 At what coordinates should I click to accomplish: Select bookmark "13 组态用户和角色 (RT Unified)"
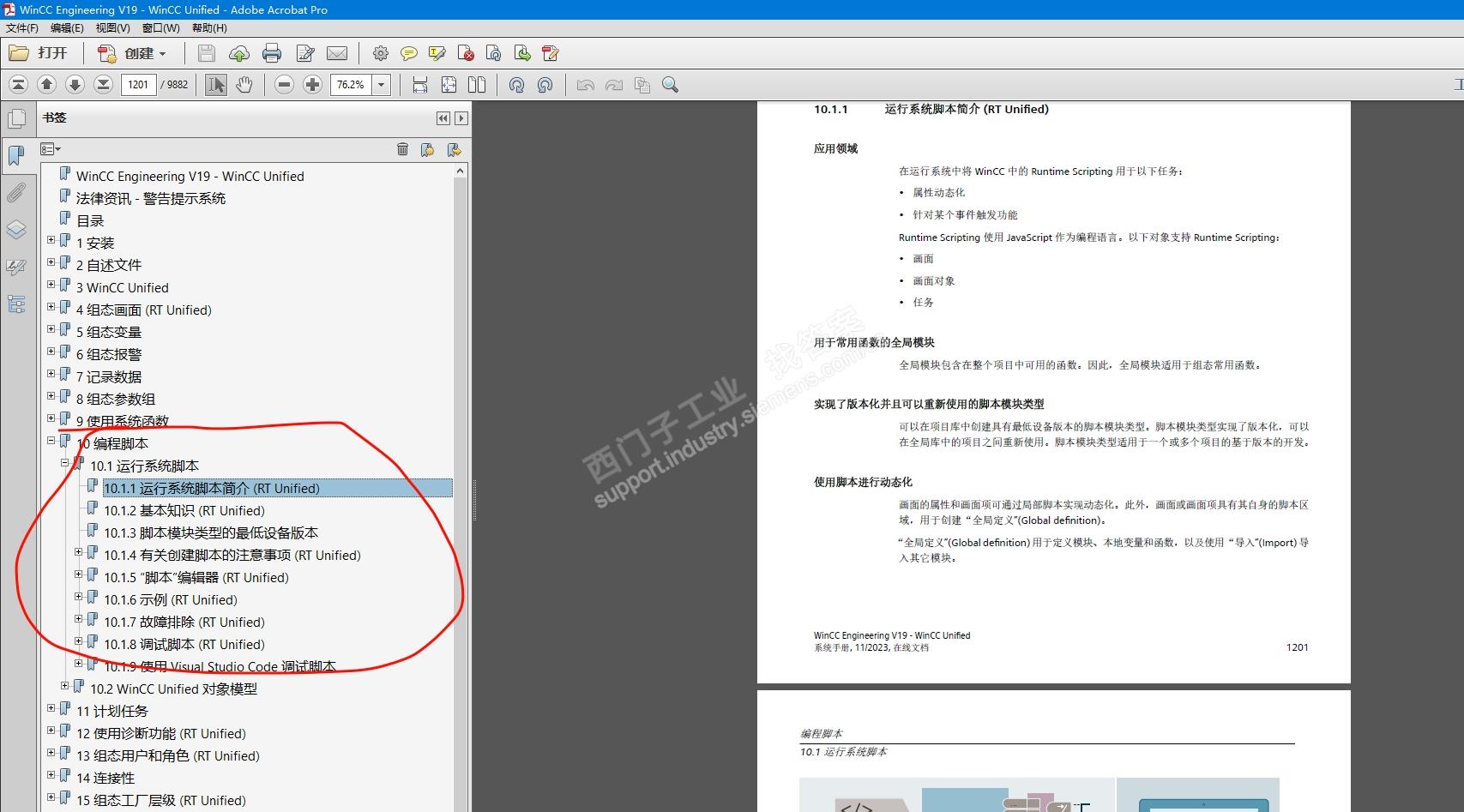[x=168, y=755]
